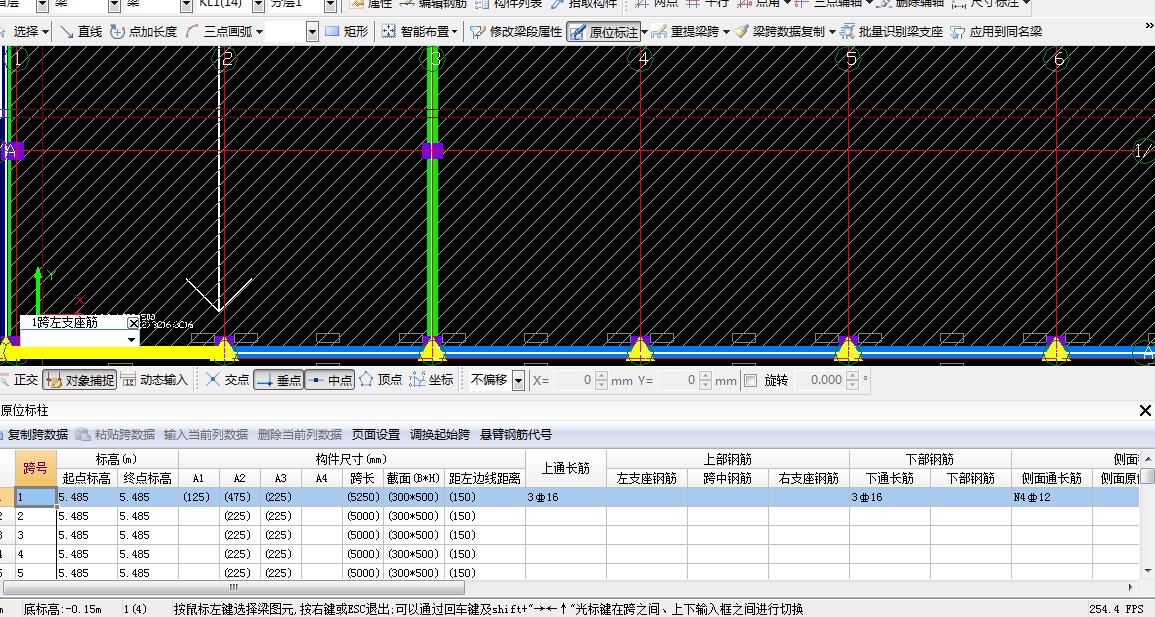Click the N4⌀12 side rebar cell
This screenshot has width=1155, height=617.
pos(1052,497)
